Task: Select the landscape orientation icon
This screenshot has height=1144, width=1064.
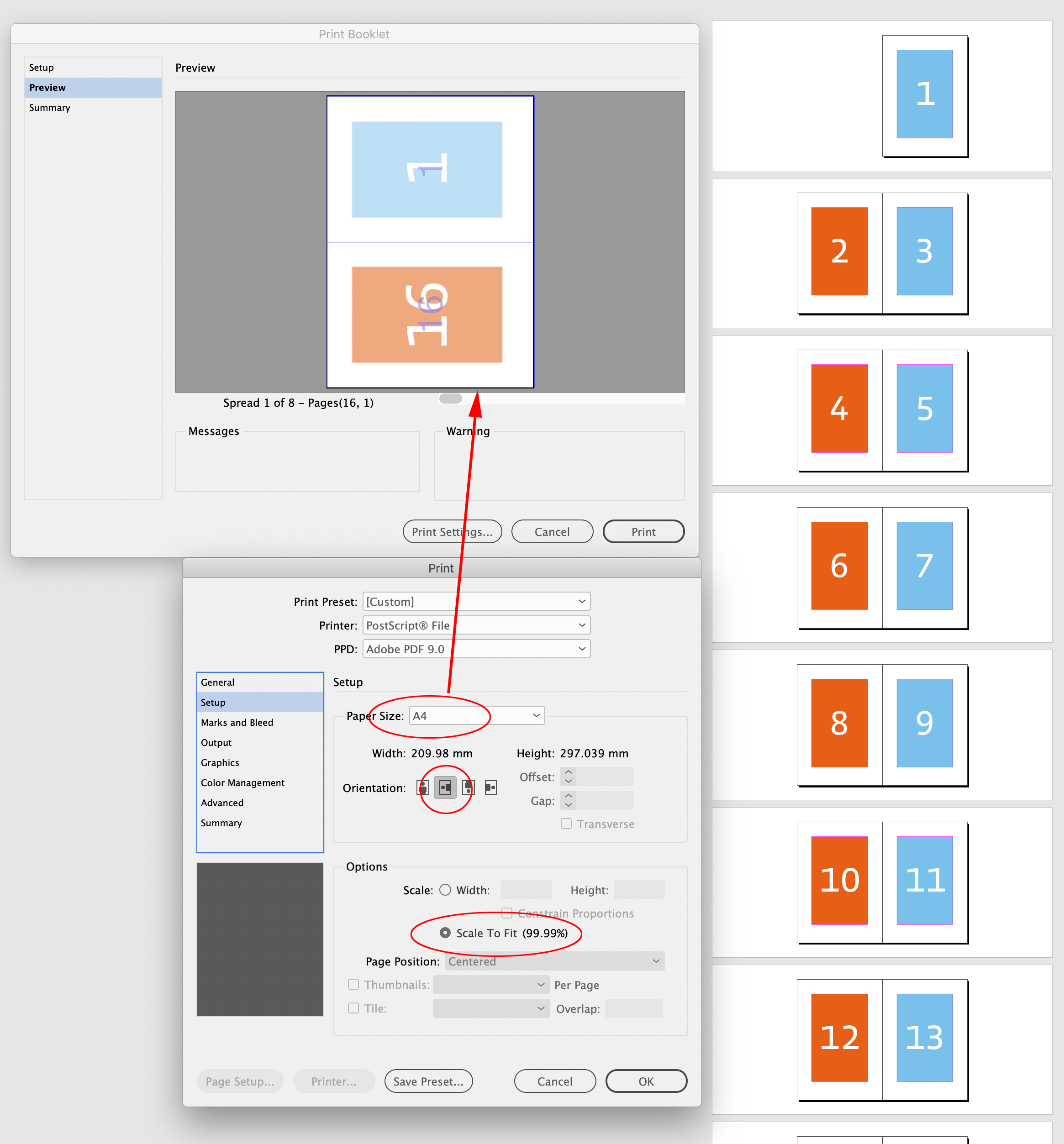Action: point(444,787)
